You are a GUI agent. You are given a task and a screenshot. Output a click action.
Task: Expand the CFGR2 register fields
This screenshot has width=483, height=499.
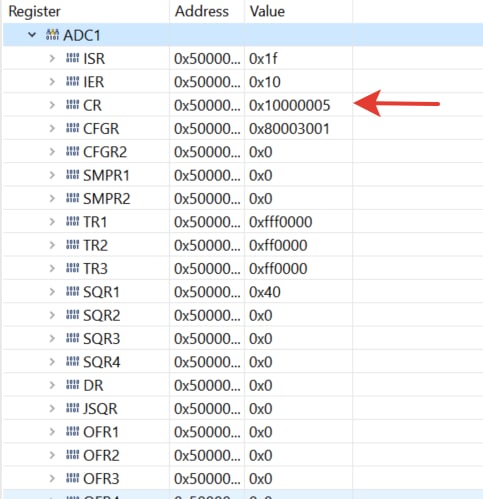tap(52, 152)
